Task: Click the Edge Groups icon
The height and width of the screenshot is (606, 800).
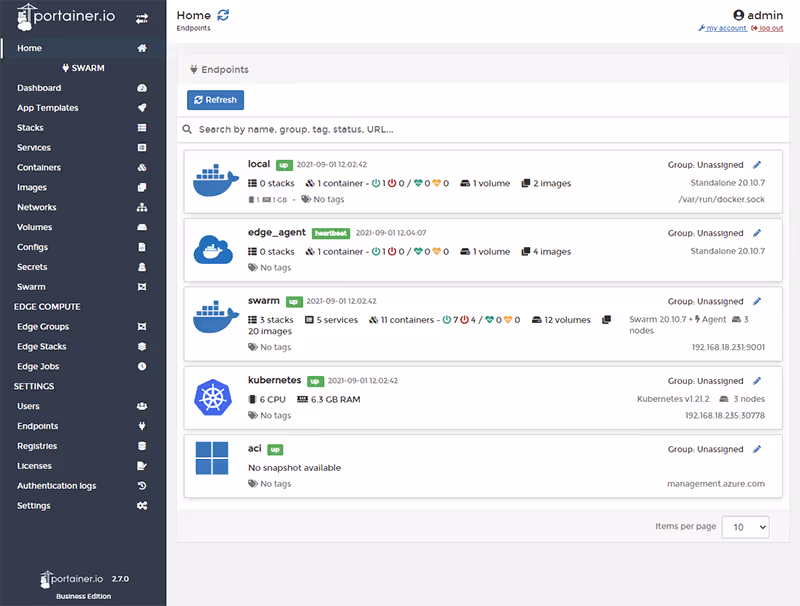Action: 142,326
